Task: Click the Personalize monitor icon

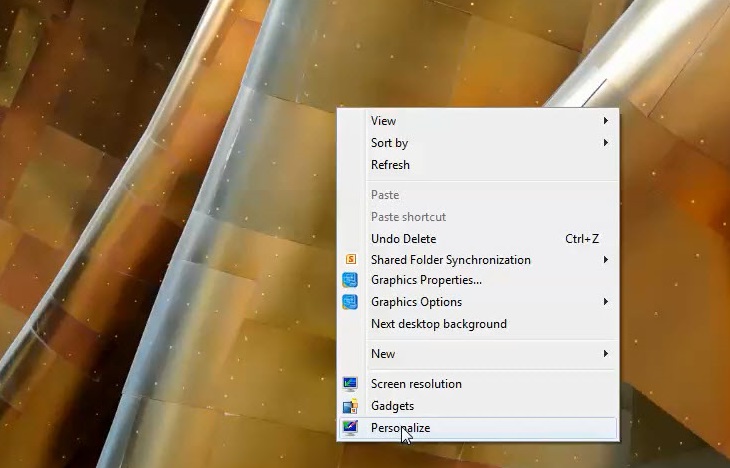Action: [350, 427]
